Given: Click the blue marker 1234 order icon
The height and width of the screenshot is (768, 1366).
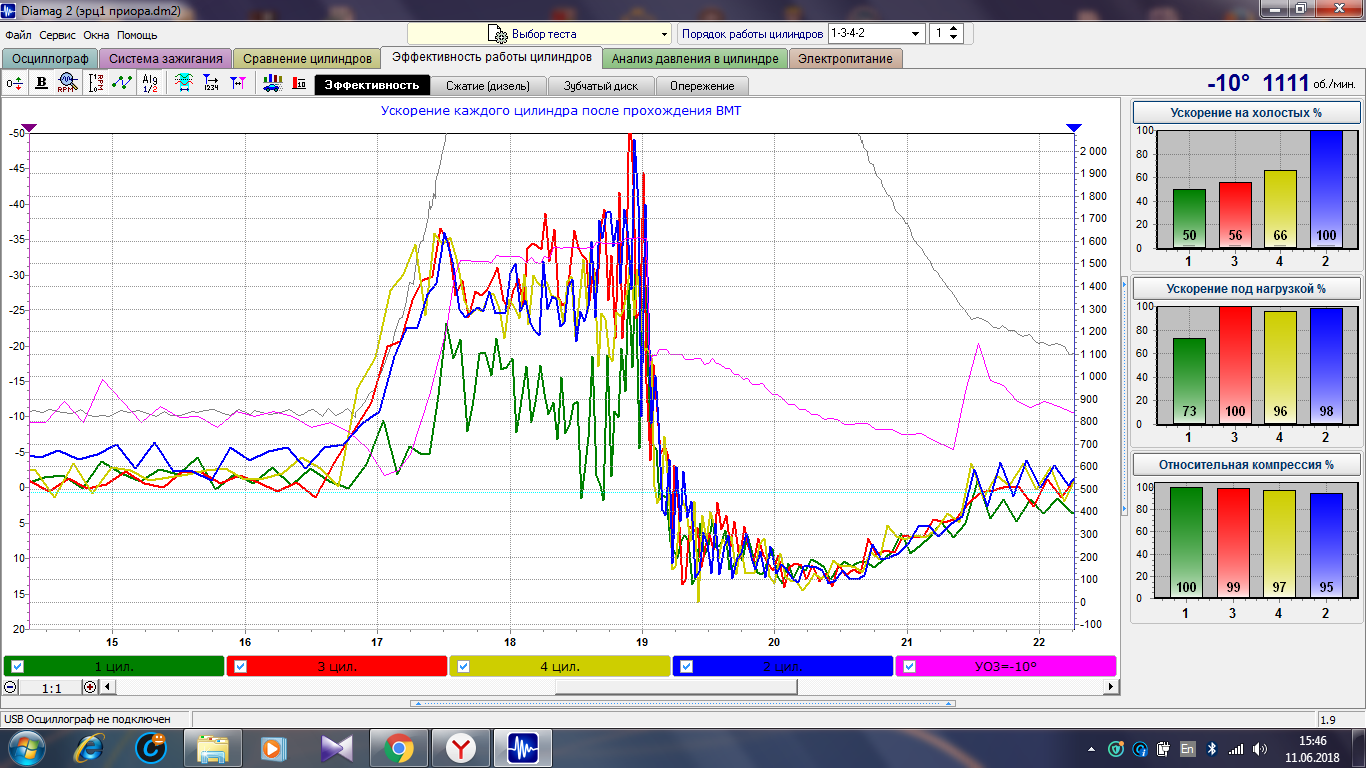Looking at the screenshot, I should 211,84.
